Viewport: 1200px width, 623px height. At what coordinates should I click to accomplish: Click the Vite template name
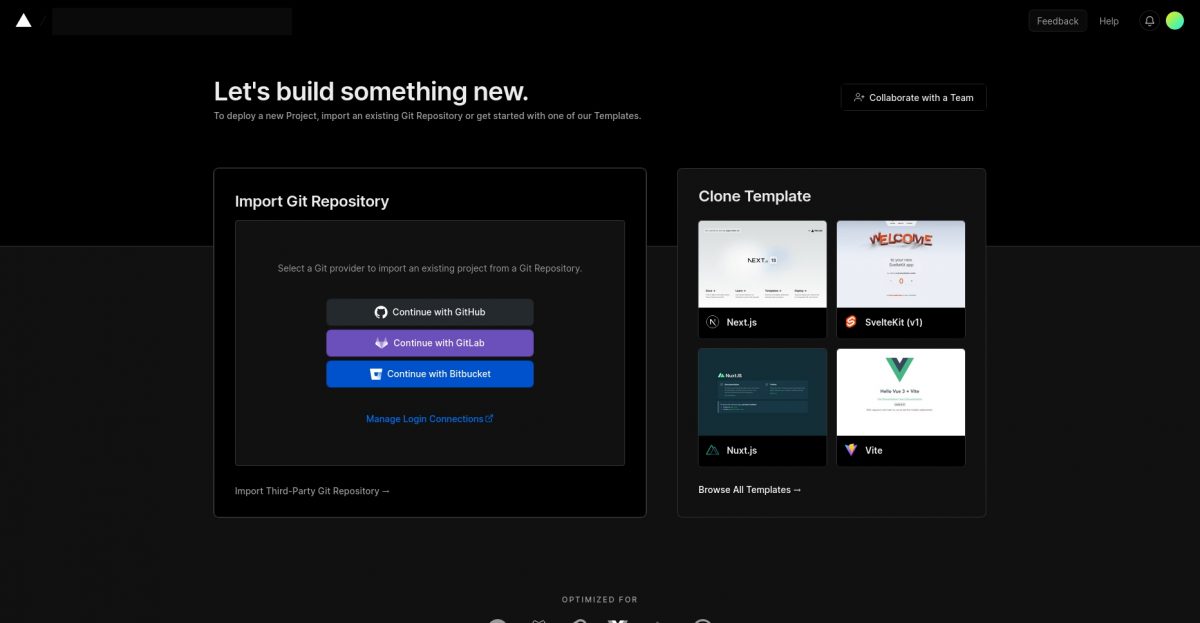coord(874,450)
